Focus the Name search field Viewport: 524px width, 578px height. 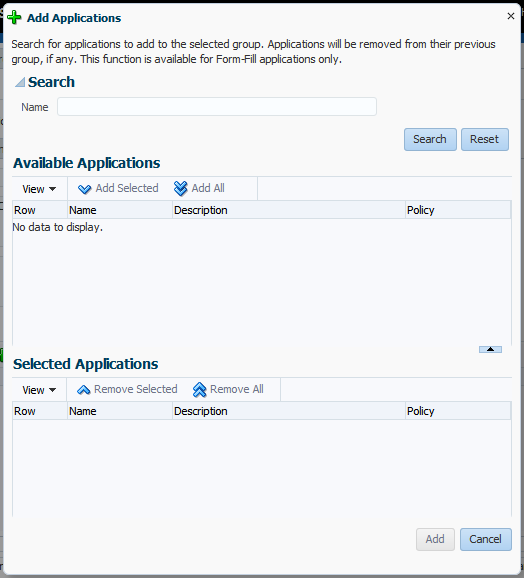(x=217, y=107)
